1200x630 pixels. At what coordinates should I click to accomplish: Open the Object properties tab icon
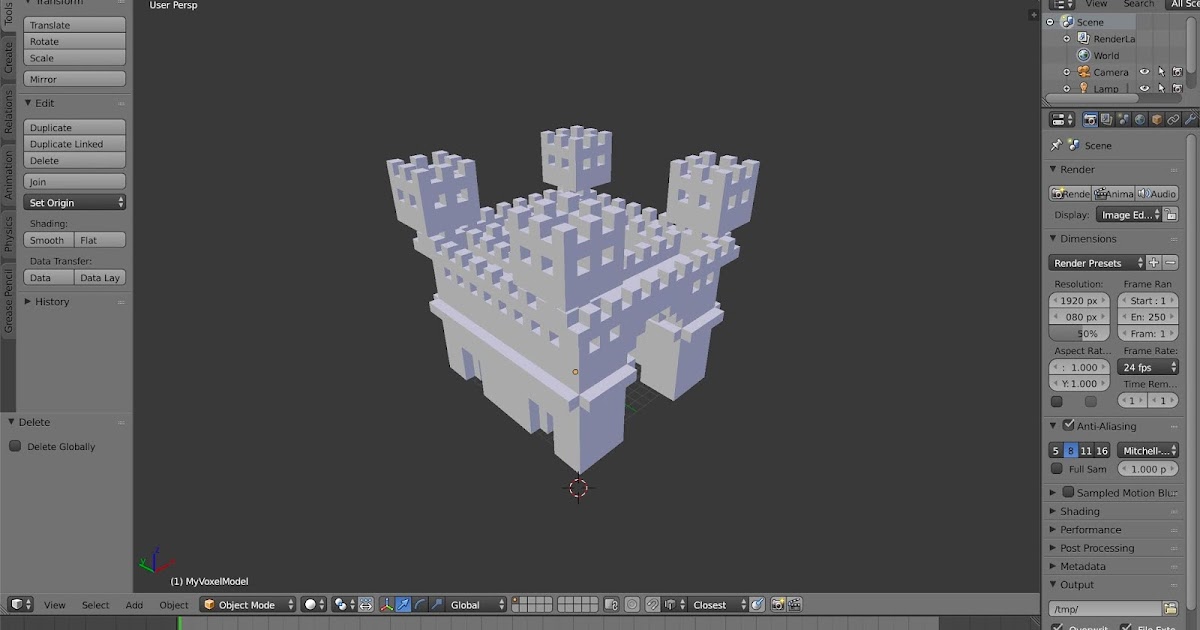pyautogui.click(x=1157, y=120)
